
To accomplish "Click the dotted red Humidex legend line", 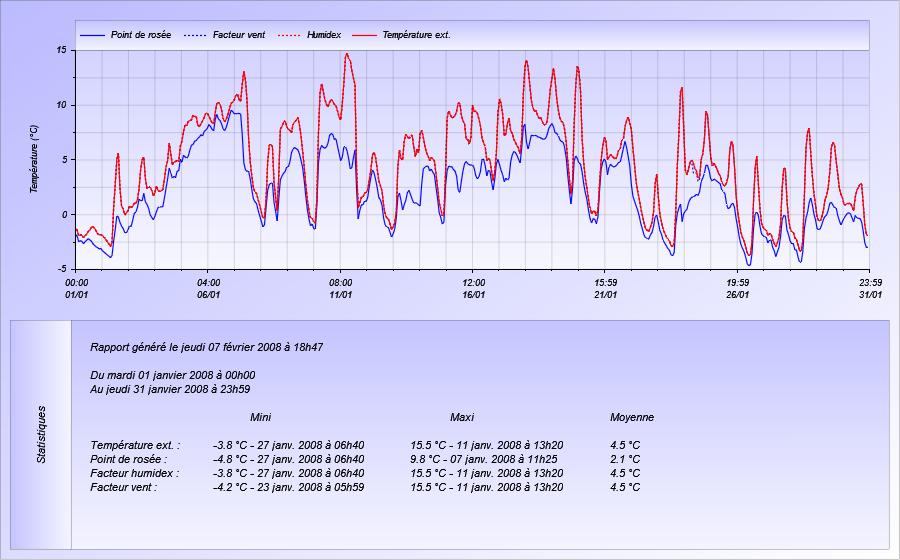I will coord(289,35).
